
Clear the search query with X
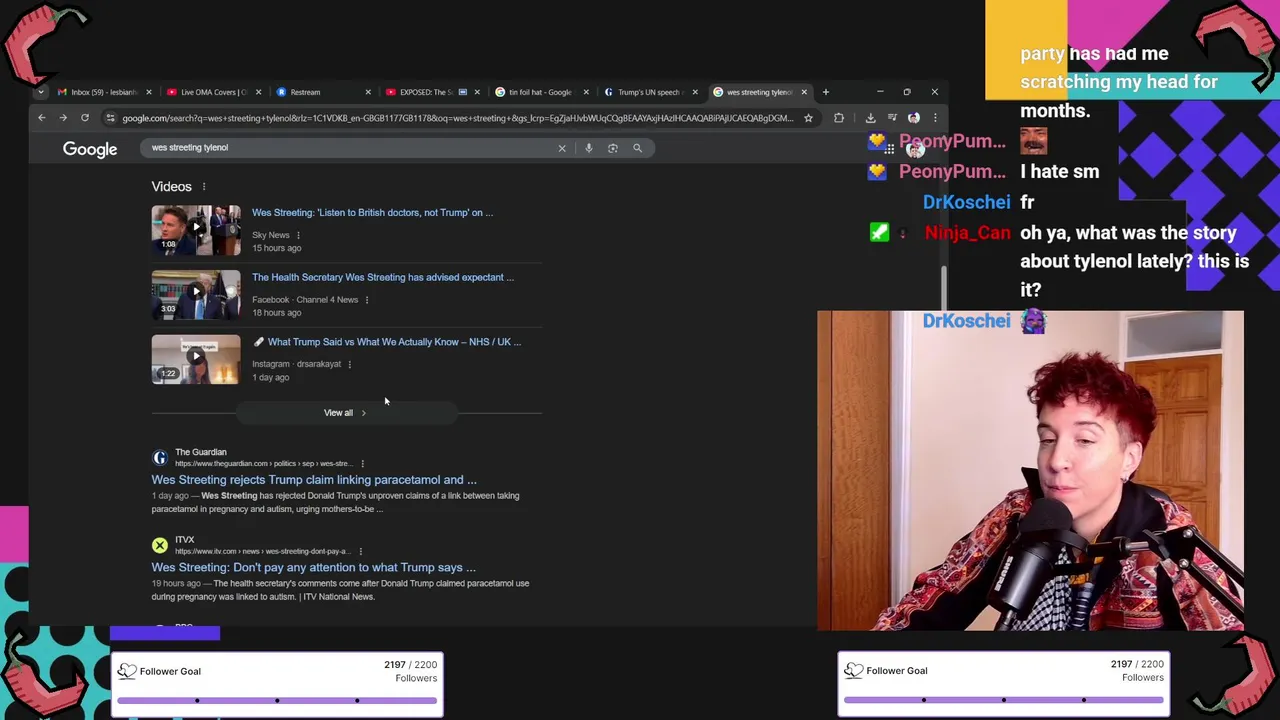[x=562, y=148]
